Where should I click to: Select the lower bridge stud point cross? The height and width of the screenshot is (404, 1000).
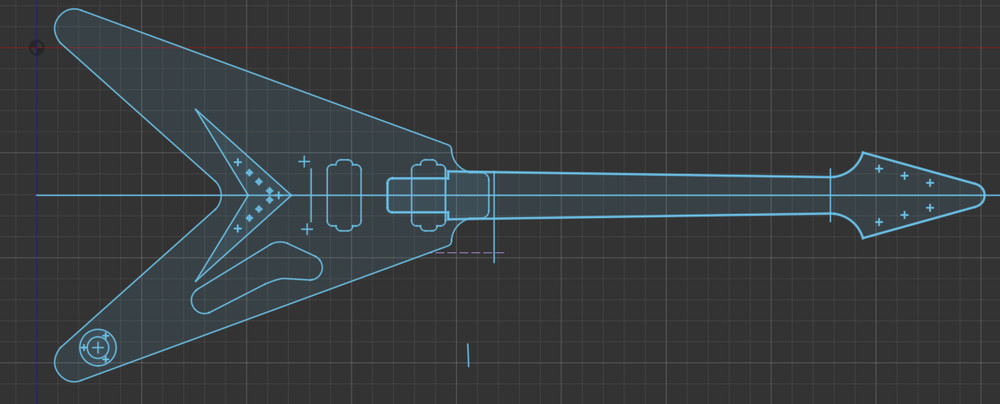[x=307, y=229]
